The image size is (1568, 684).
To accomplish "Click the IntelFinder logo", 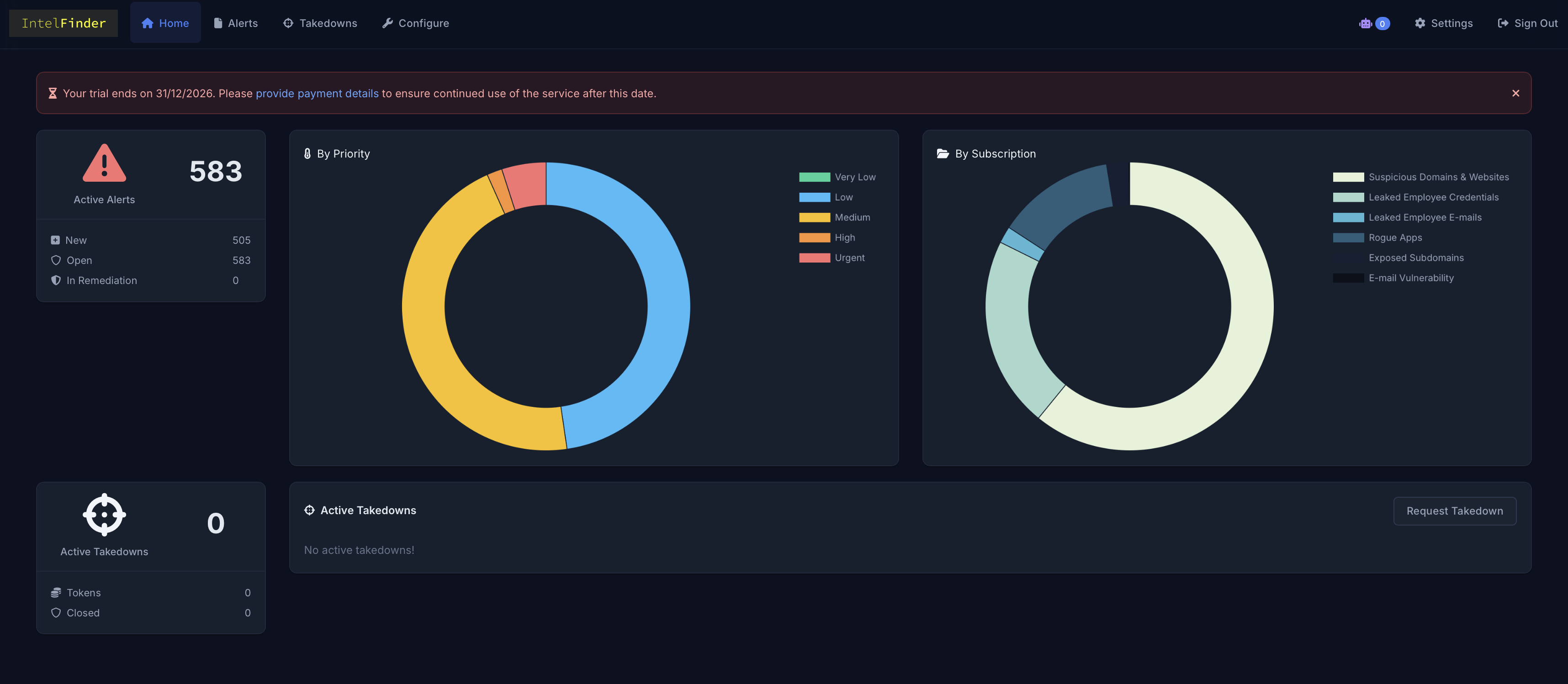I will click(64, 23).
